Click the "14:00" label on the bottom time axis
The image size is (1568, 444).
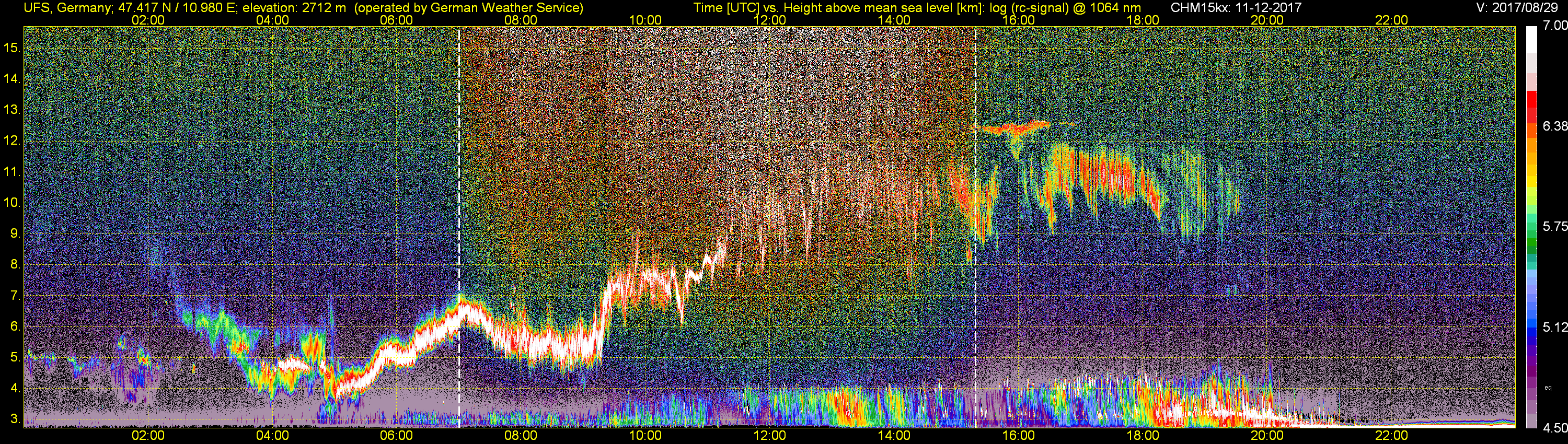click(x=894, y=436)
